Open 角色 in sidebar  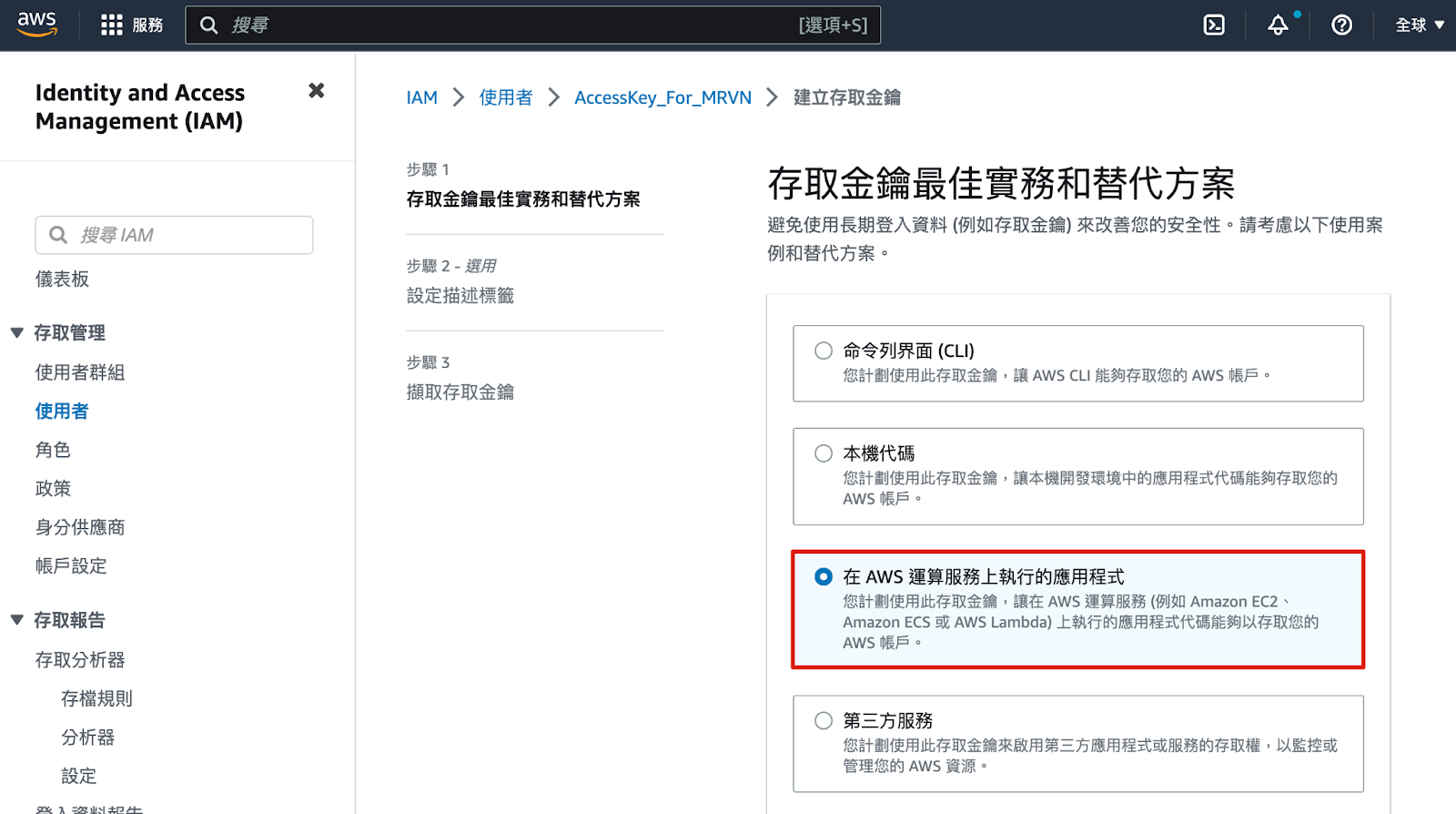coord(53,450)
